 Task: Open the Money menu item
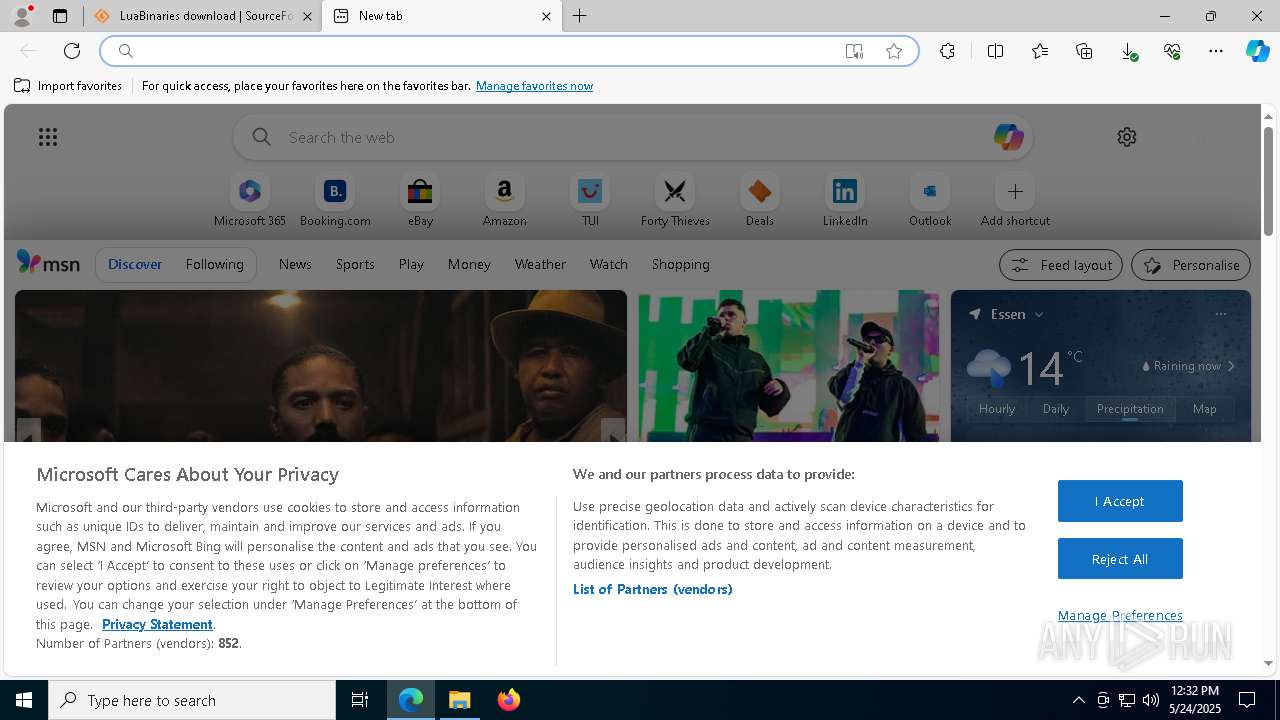click(x=469, y=264)
